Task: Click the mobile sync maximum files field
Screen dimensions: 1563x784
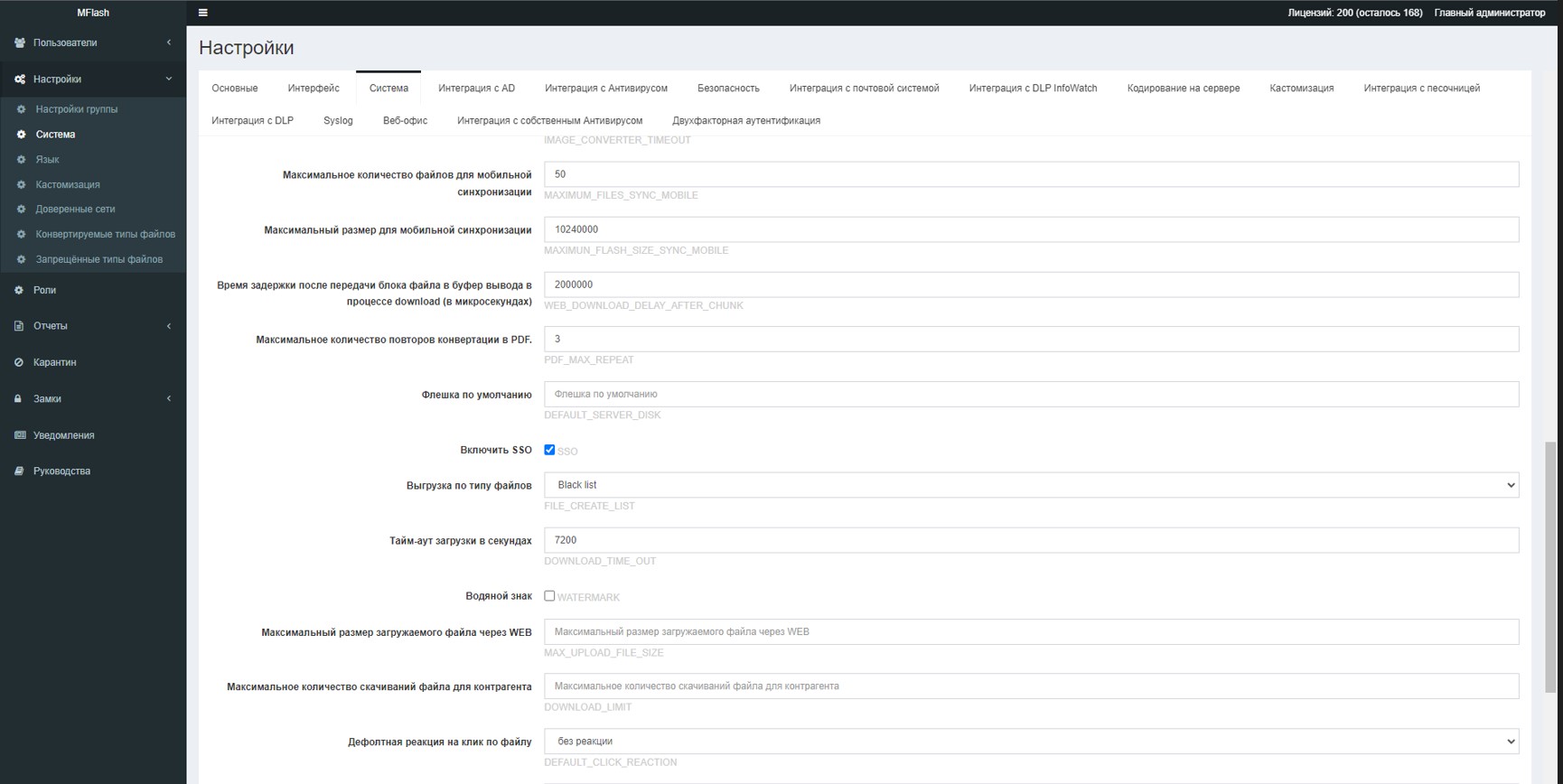Action: pyautogui.click(x=1031, y=174)
